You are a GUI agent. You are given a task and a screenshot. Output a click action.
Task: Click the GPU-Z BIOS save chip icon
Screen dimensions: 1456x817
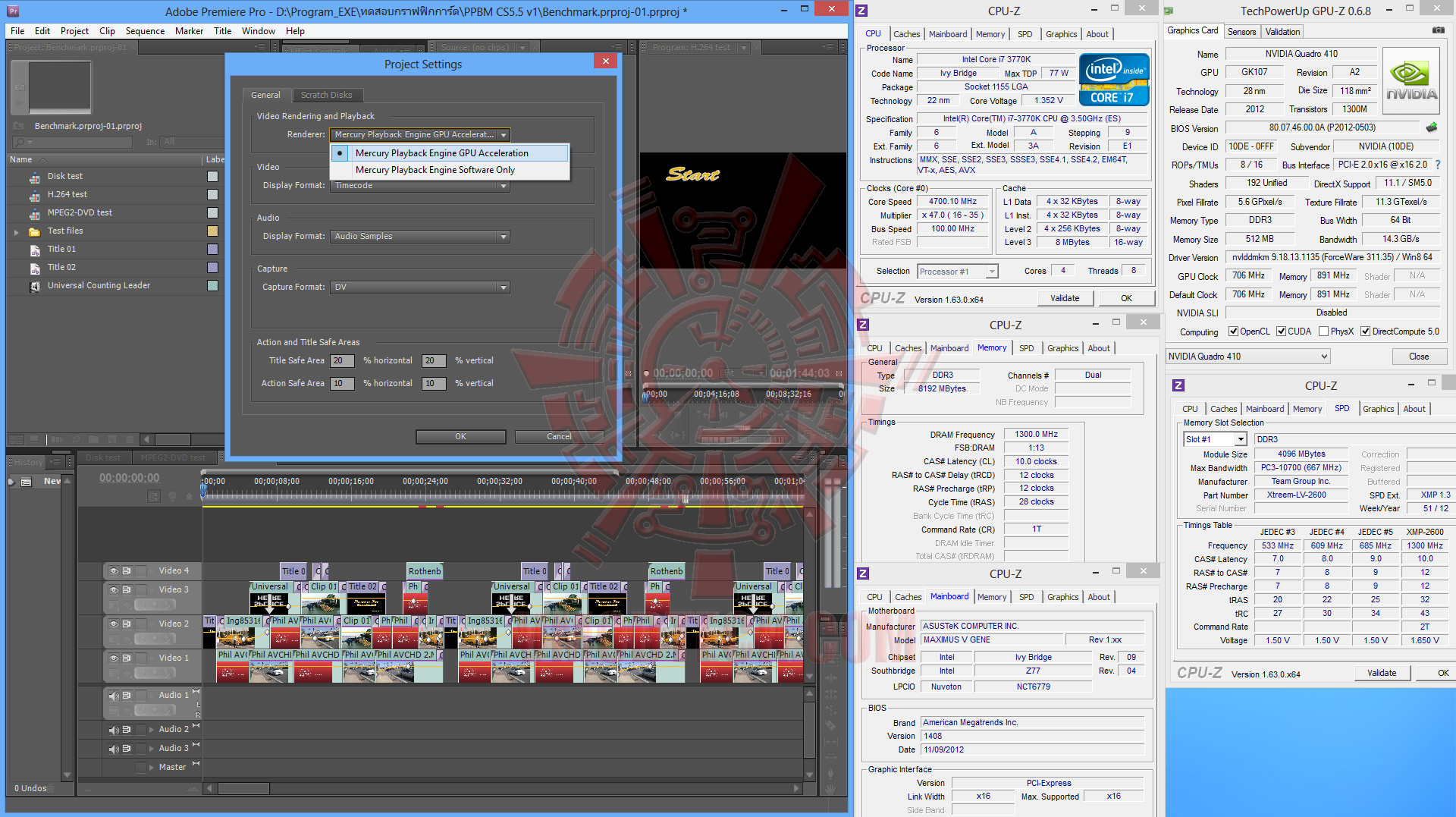point(1432,127)
